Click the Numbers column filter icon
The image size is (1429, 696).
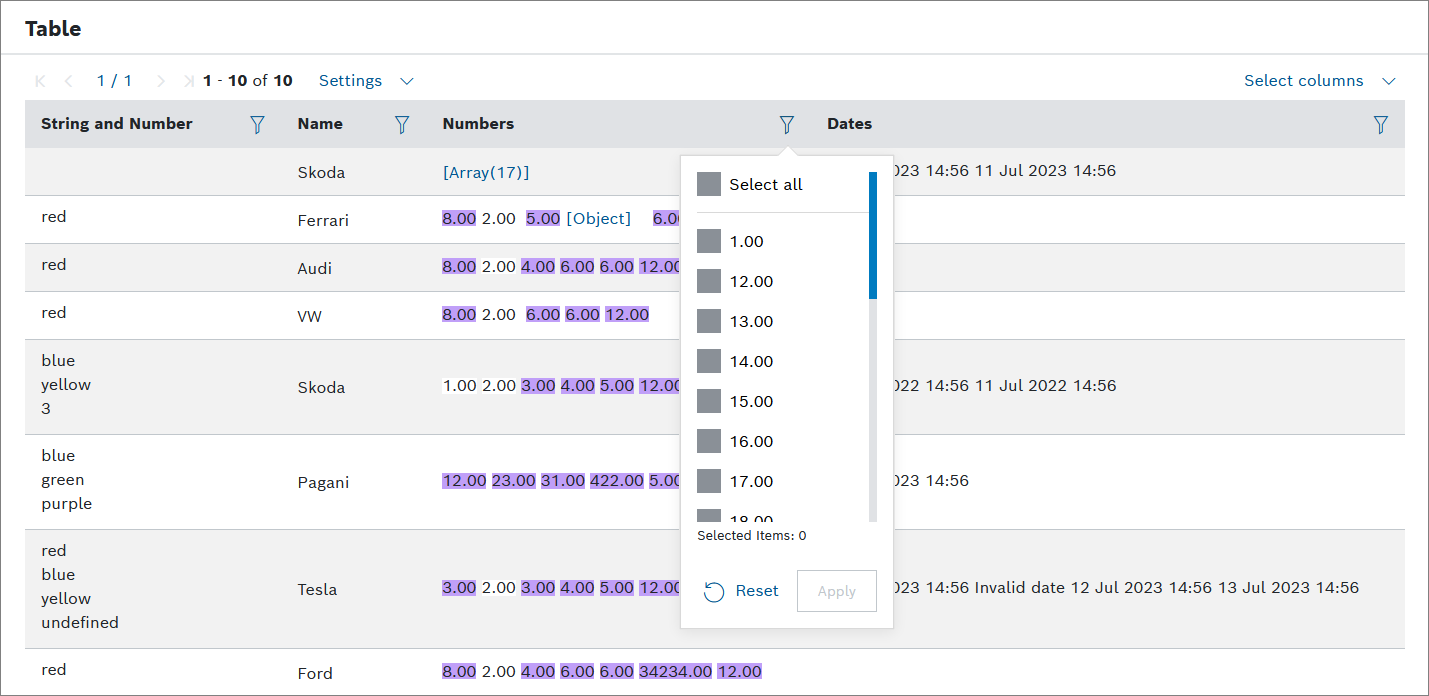787,124
